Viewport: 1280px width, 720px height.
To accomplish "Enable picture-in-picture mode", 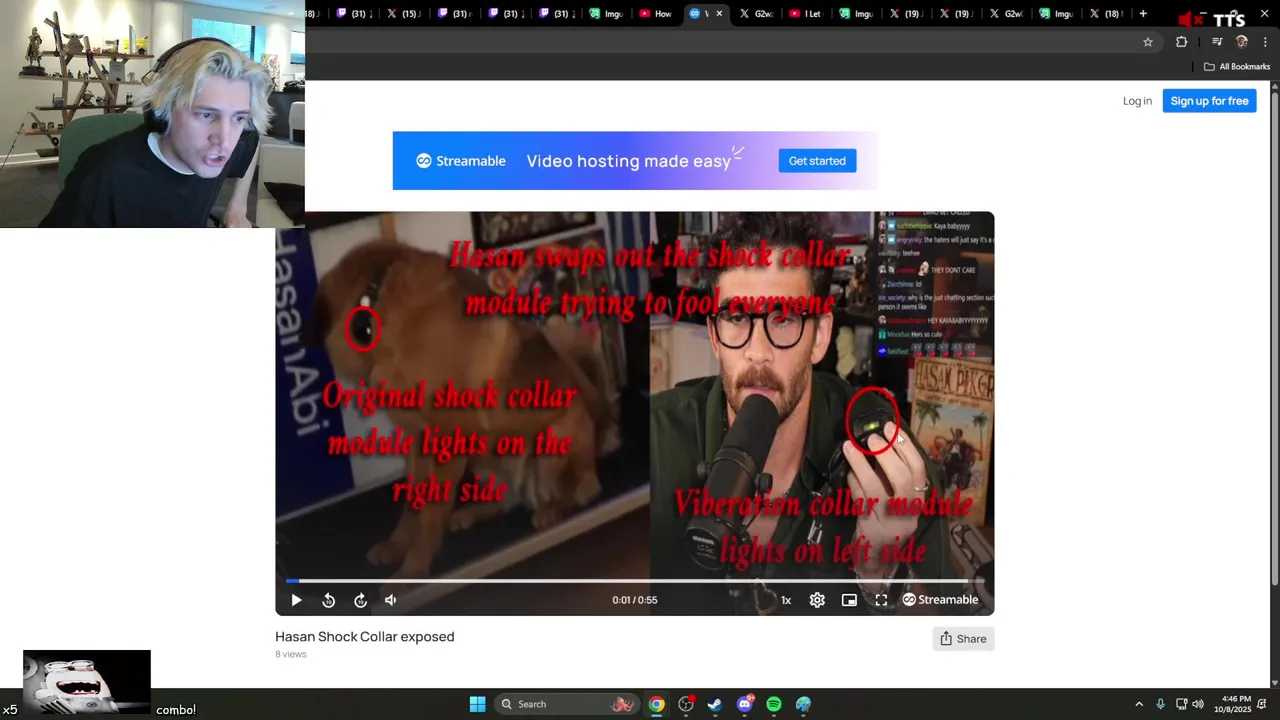I will pyautogui.click(x=849, y=600).
